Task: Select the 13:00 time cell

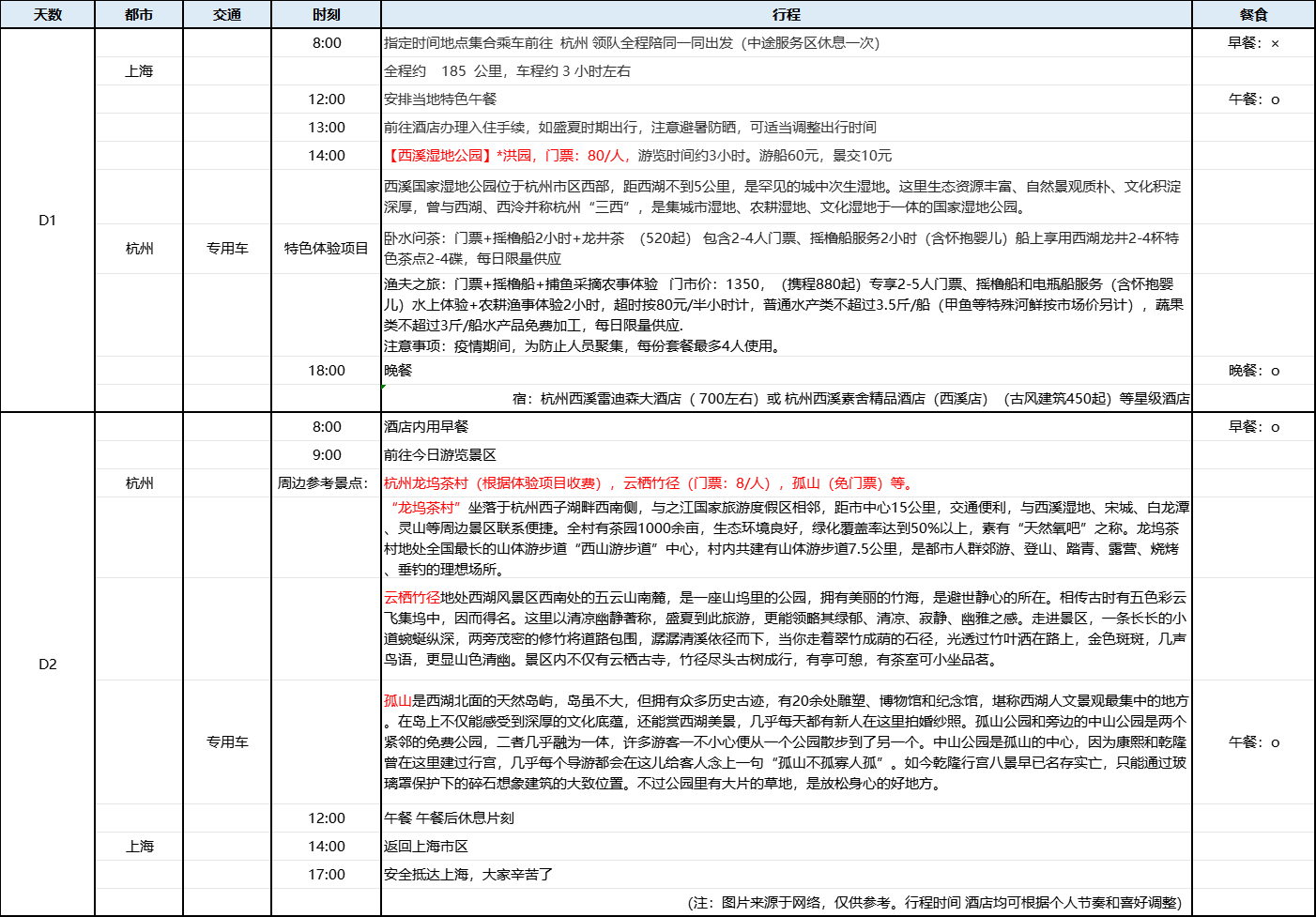Action: pos(326,128)
